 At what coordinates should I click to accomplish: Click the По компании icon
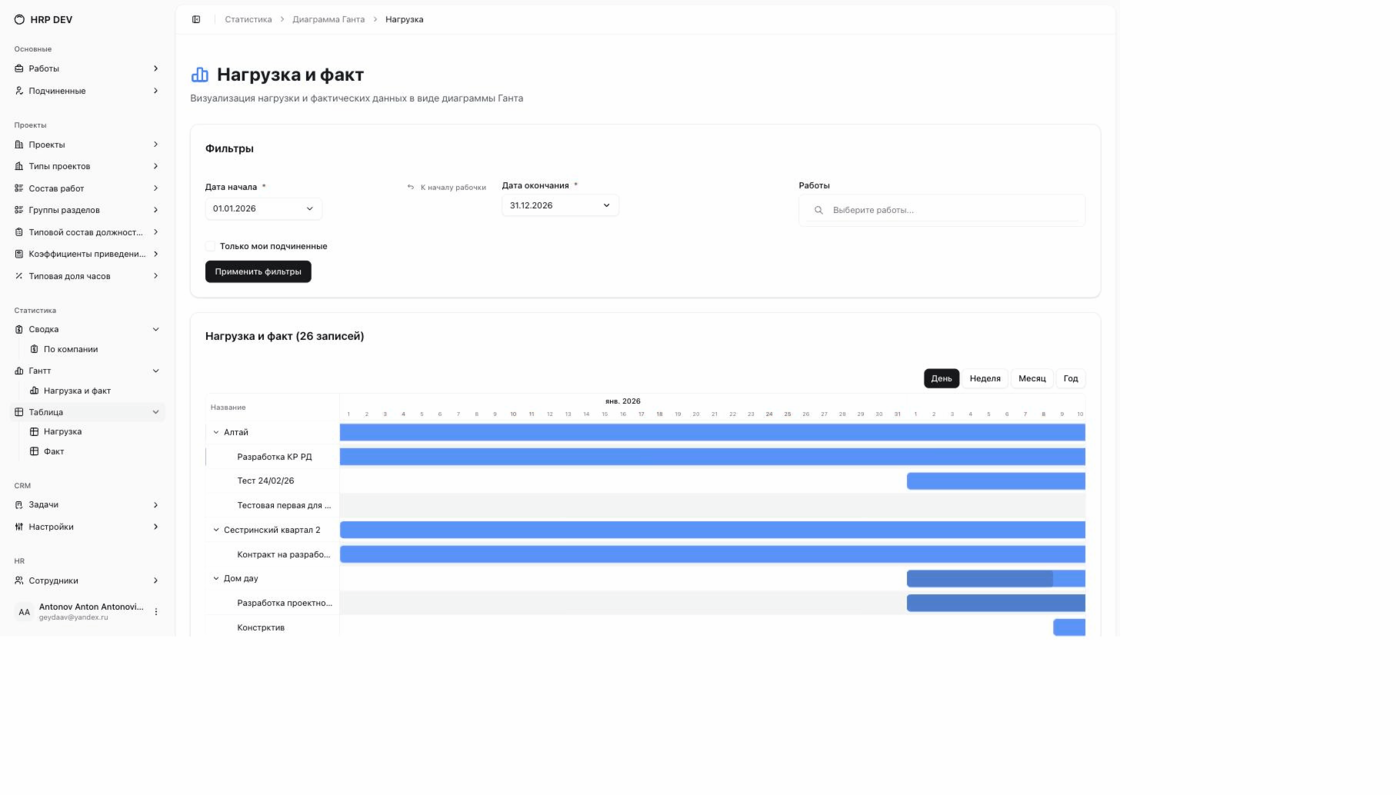click(x=34, y=349)
